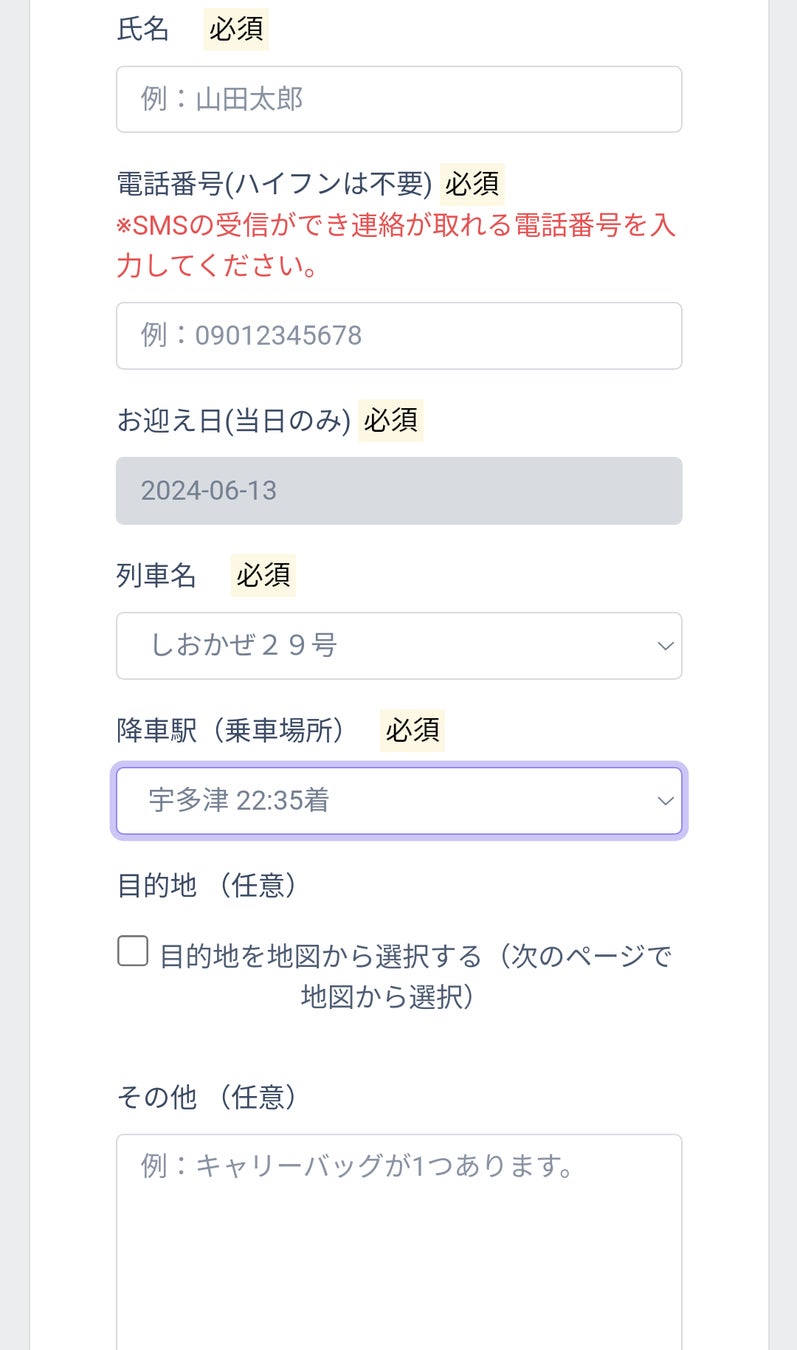The height and width of the screenshot is (1350, 797).
Task: Click the その他 remarks text area
Action: point(398,1240)
